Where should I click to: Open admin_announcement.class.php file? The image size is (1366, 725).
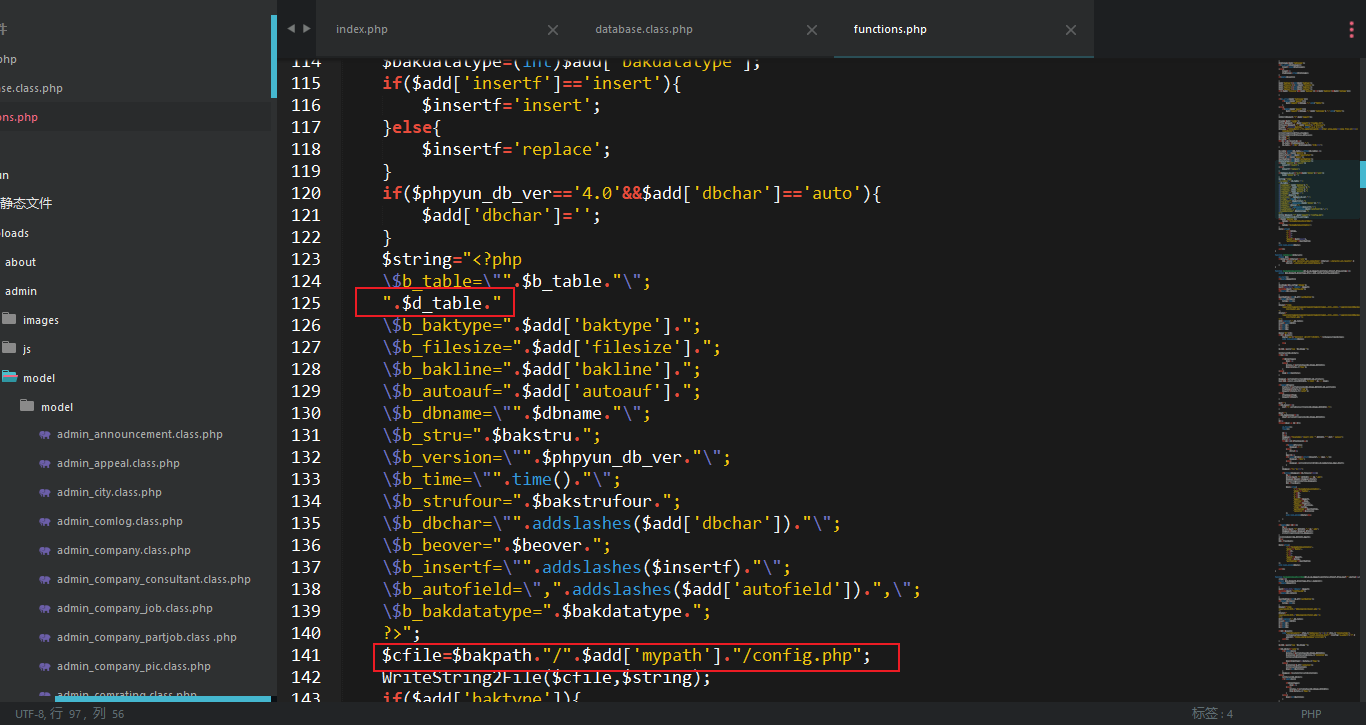tap(140, 434)
